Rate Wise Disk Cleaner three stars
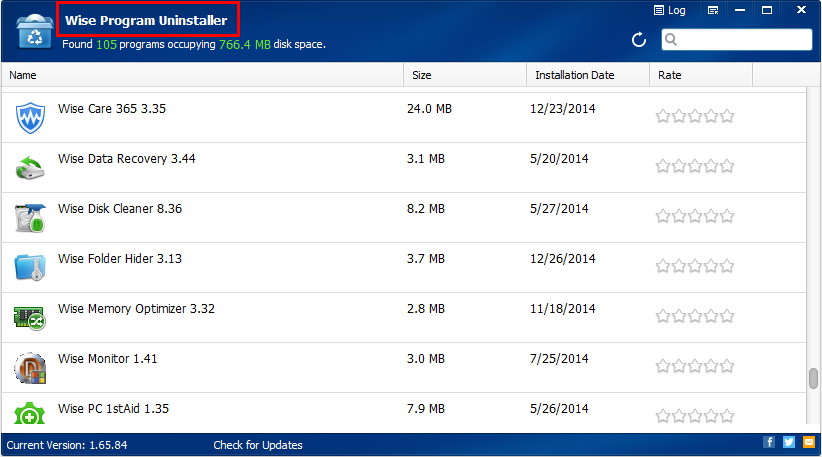822x457 pixels. point(695,216)
